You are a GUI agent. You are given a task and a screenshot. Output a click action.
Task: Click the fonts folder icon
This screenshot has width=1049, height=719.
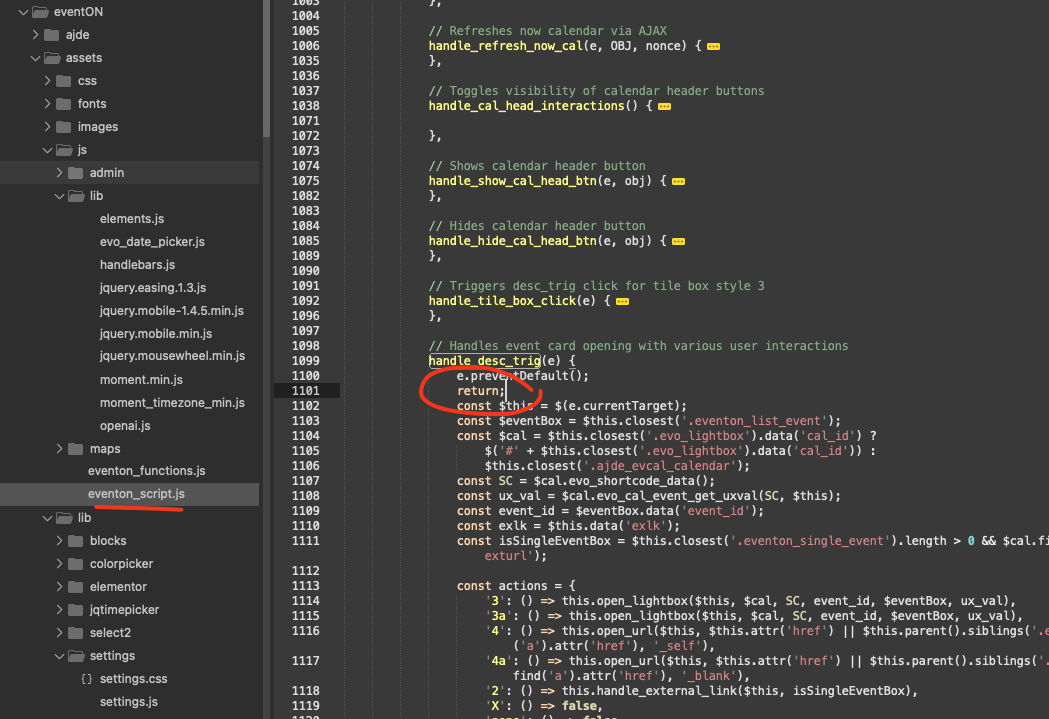pos(64,104)
